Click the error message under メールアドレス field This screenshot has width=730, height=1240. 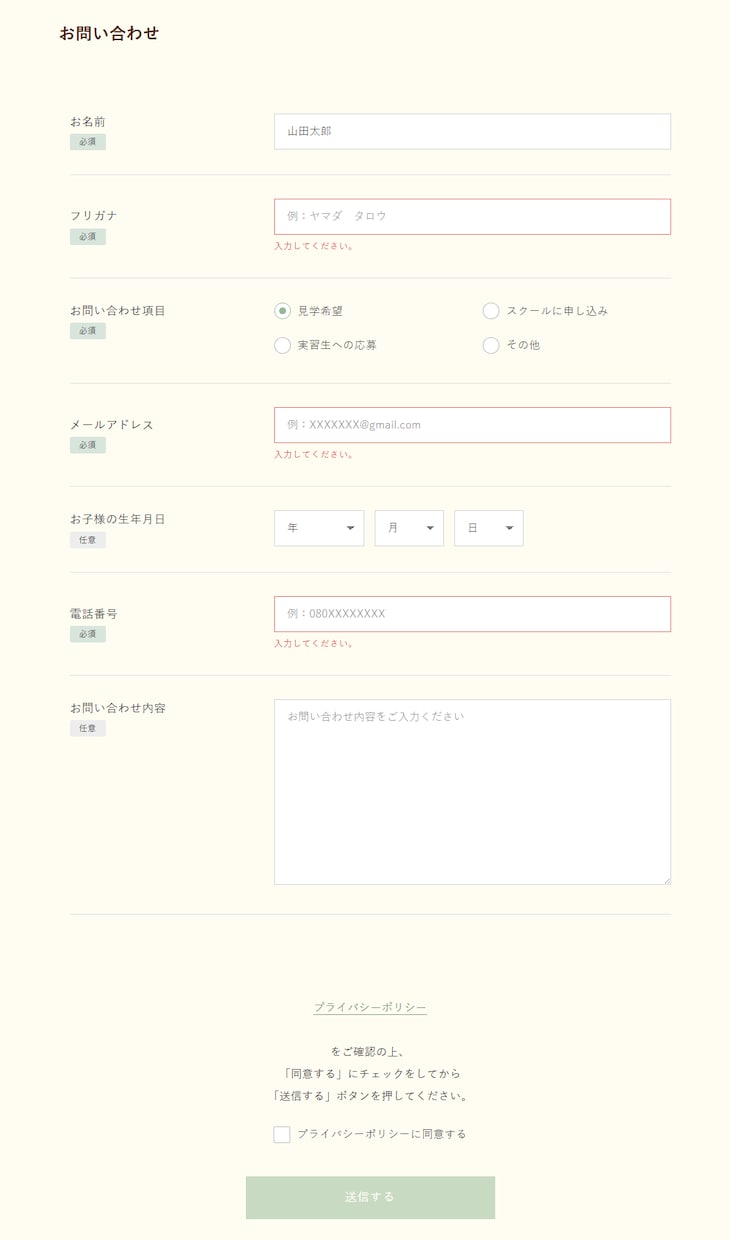314,454
